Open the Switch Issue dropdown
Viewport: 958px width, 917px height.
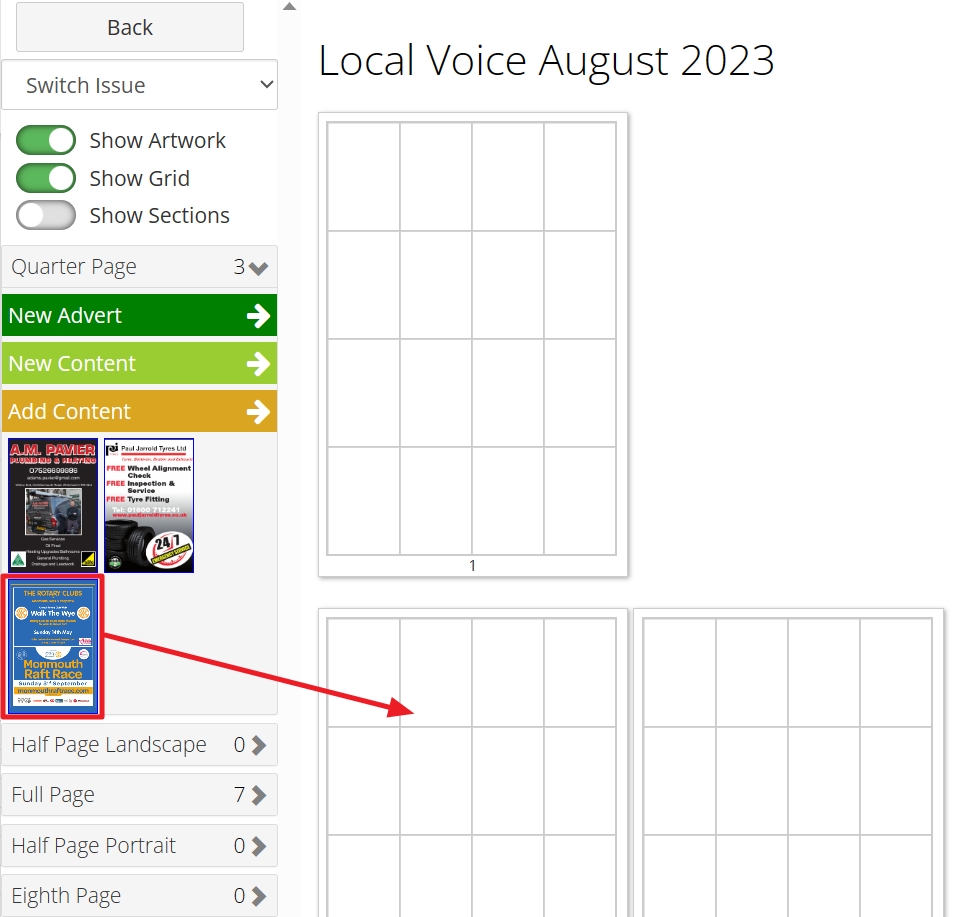[140, 85]
